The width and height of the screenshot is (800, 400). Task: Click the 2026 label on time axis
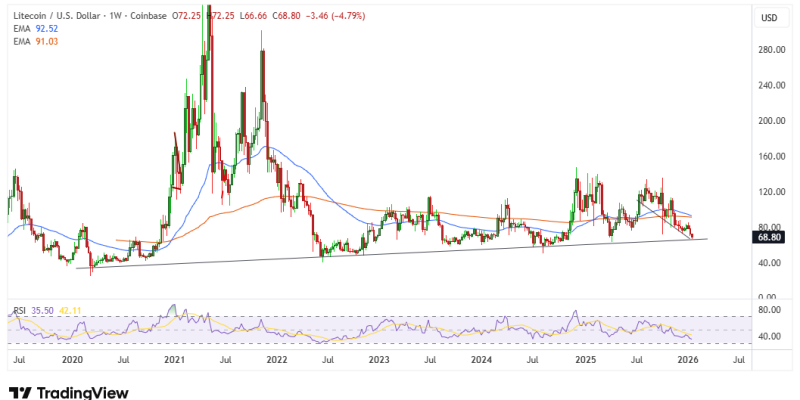click(687, 357)
